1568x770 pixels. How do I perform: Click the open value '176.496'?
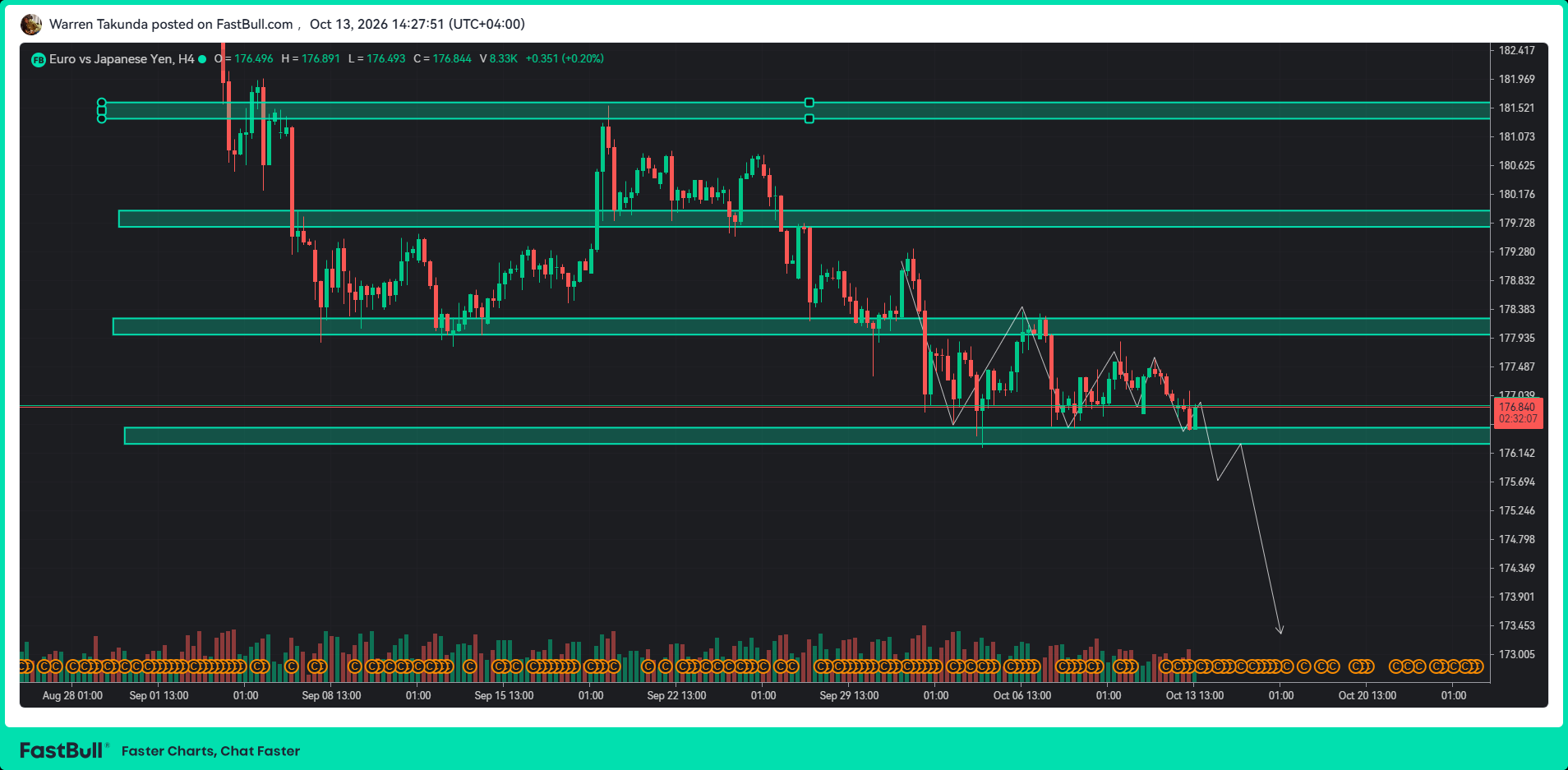click(254, 59)
